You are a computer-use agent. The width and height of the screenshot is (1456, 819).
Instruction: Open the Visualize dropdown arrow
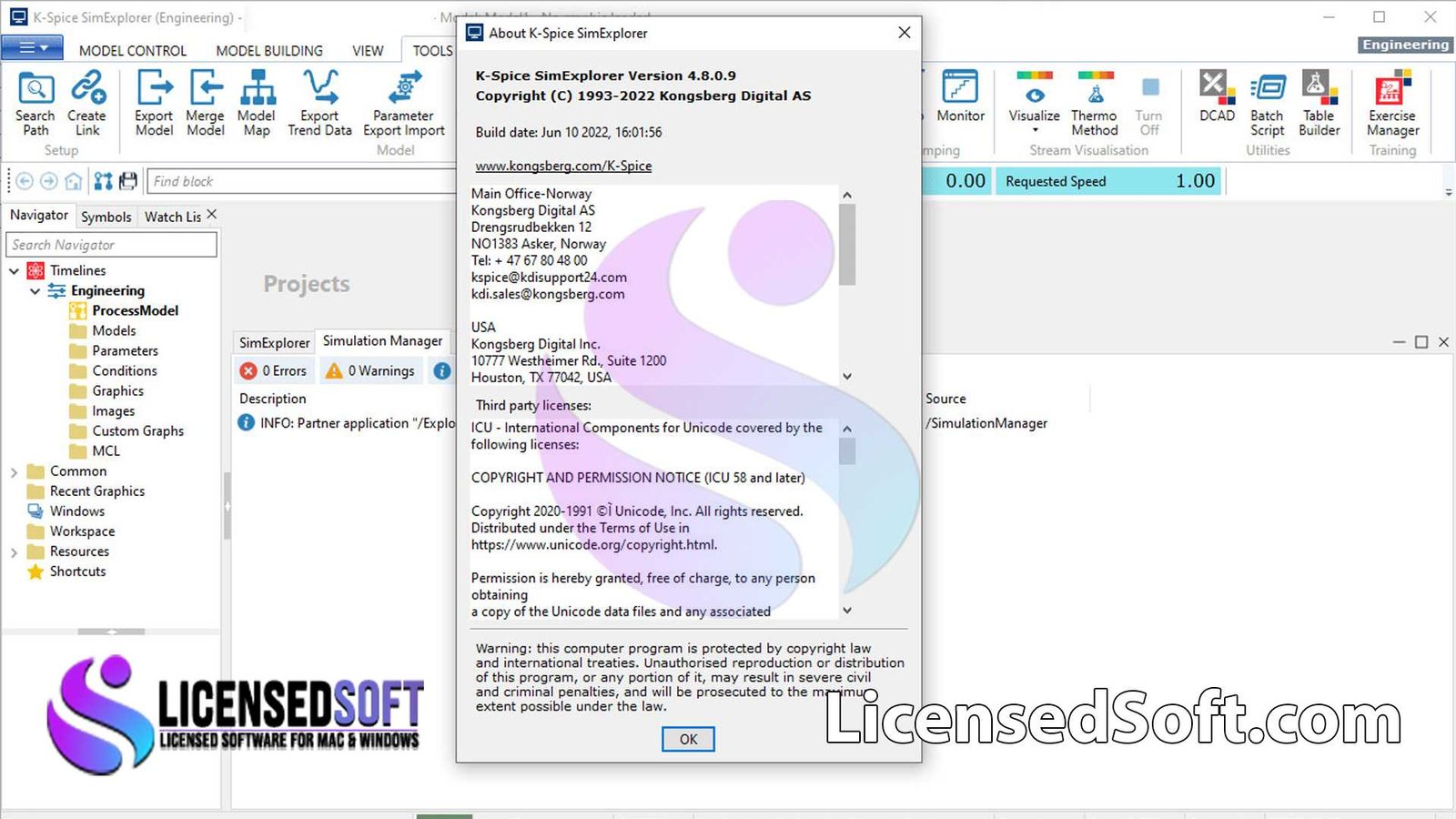pyautogui.click(x=1035, y=130)
